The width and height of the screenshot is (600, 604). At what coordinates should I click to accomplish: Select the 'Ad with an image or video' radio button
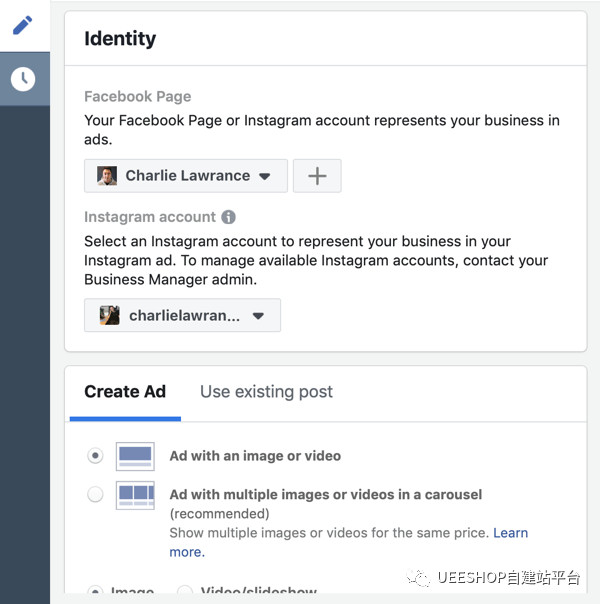(95, 456)
